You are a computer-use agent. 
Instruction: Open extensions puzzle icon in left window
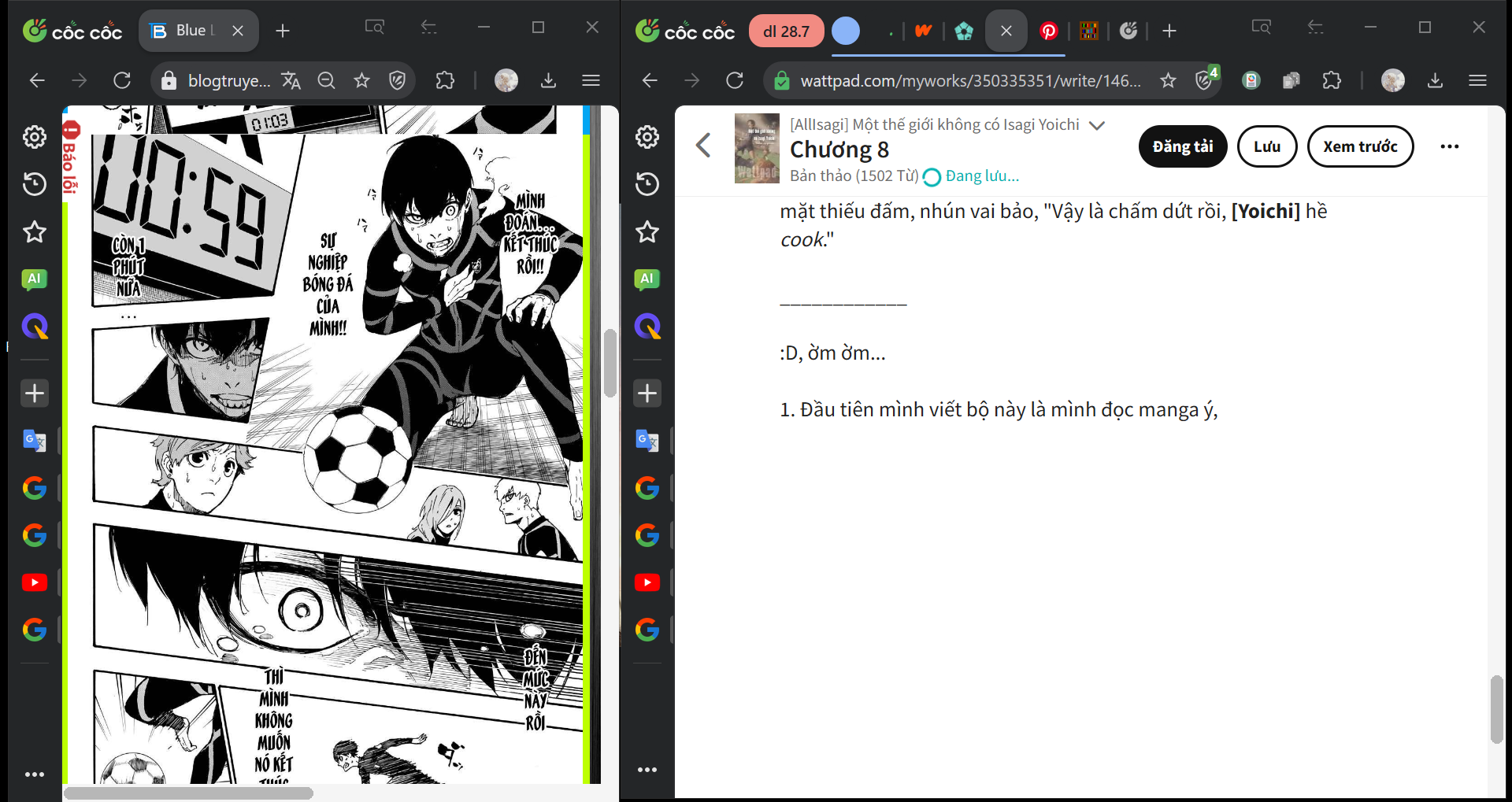point(445,80)
